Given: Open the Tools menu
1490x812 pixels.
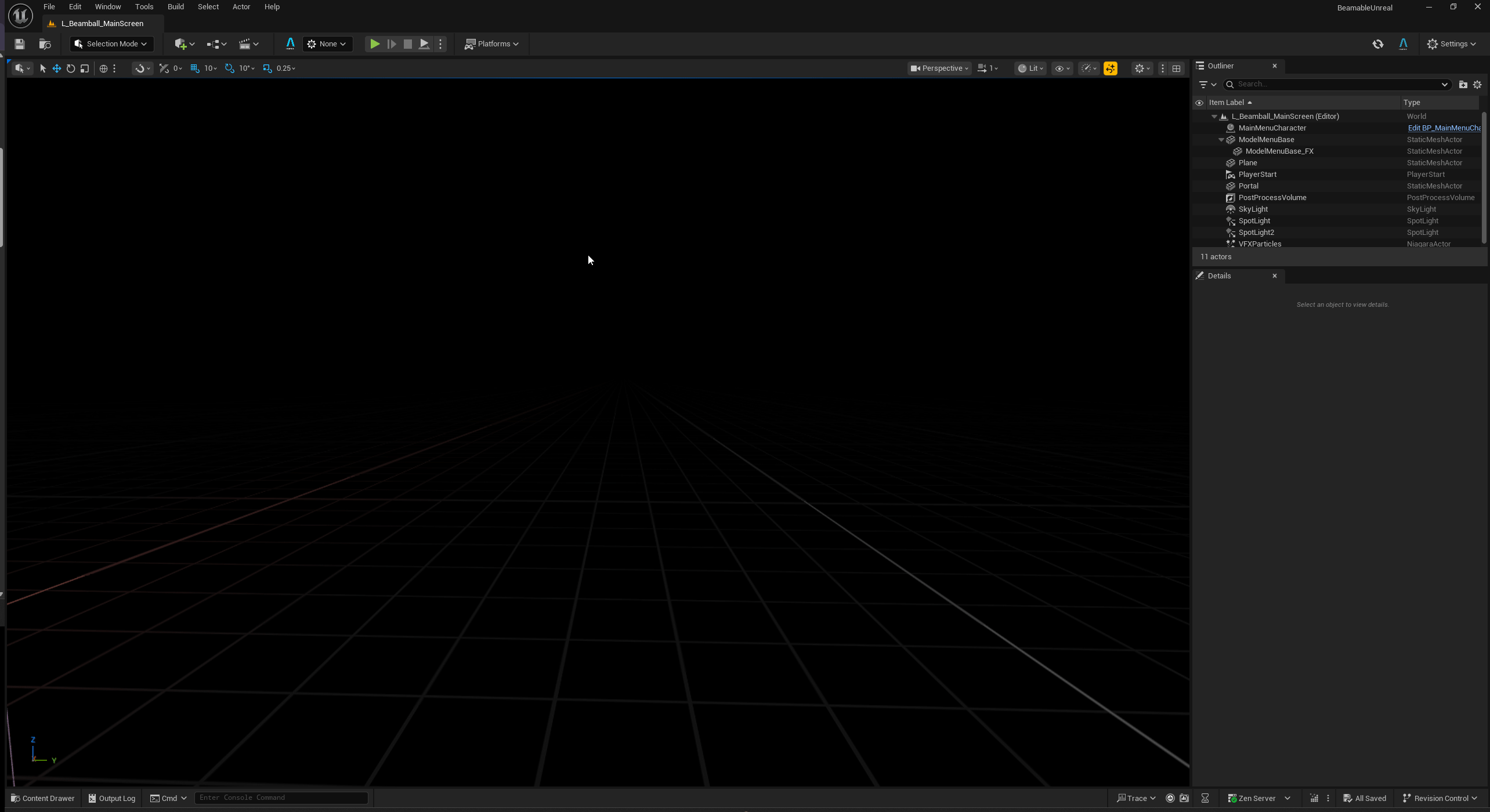Looking at the screenshot, I should click(144, 7).
